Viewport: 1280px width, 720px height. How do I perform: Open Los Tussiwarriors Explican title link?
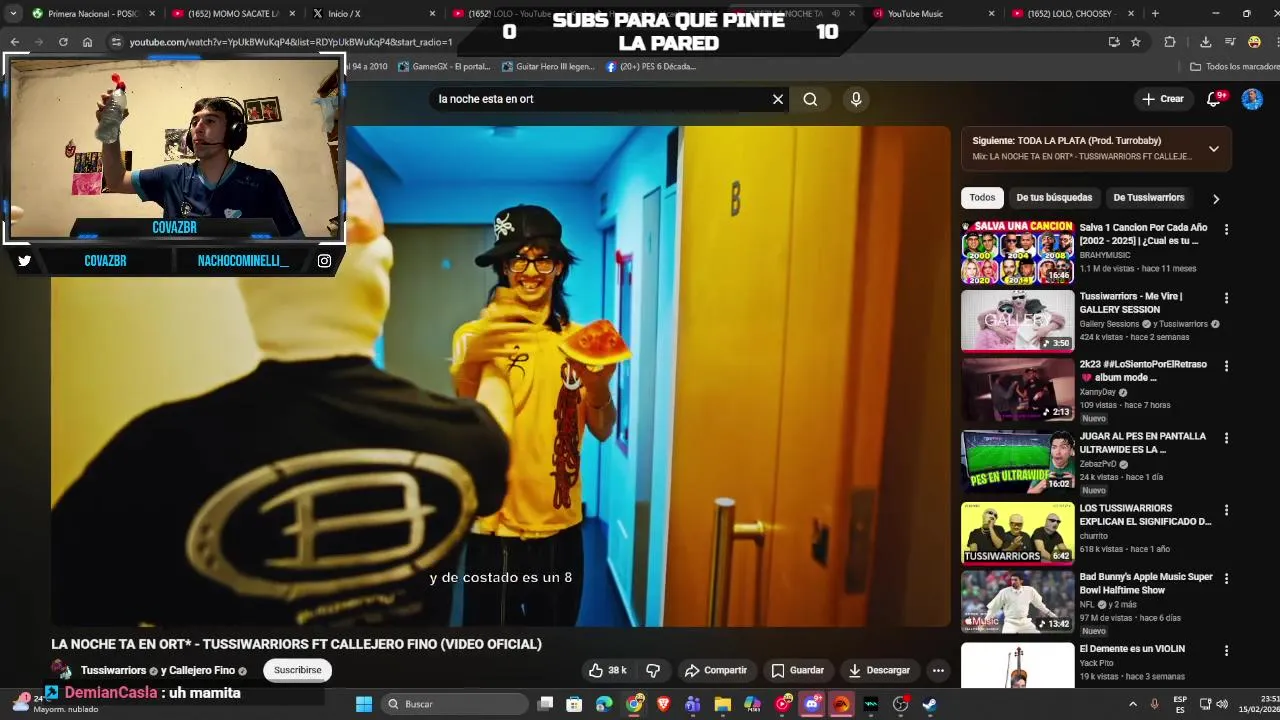tap(1145, 515)
